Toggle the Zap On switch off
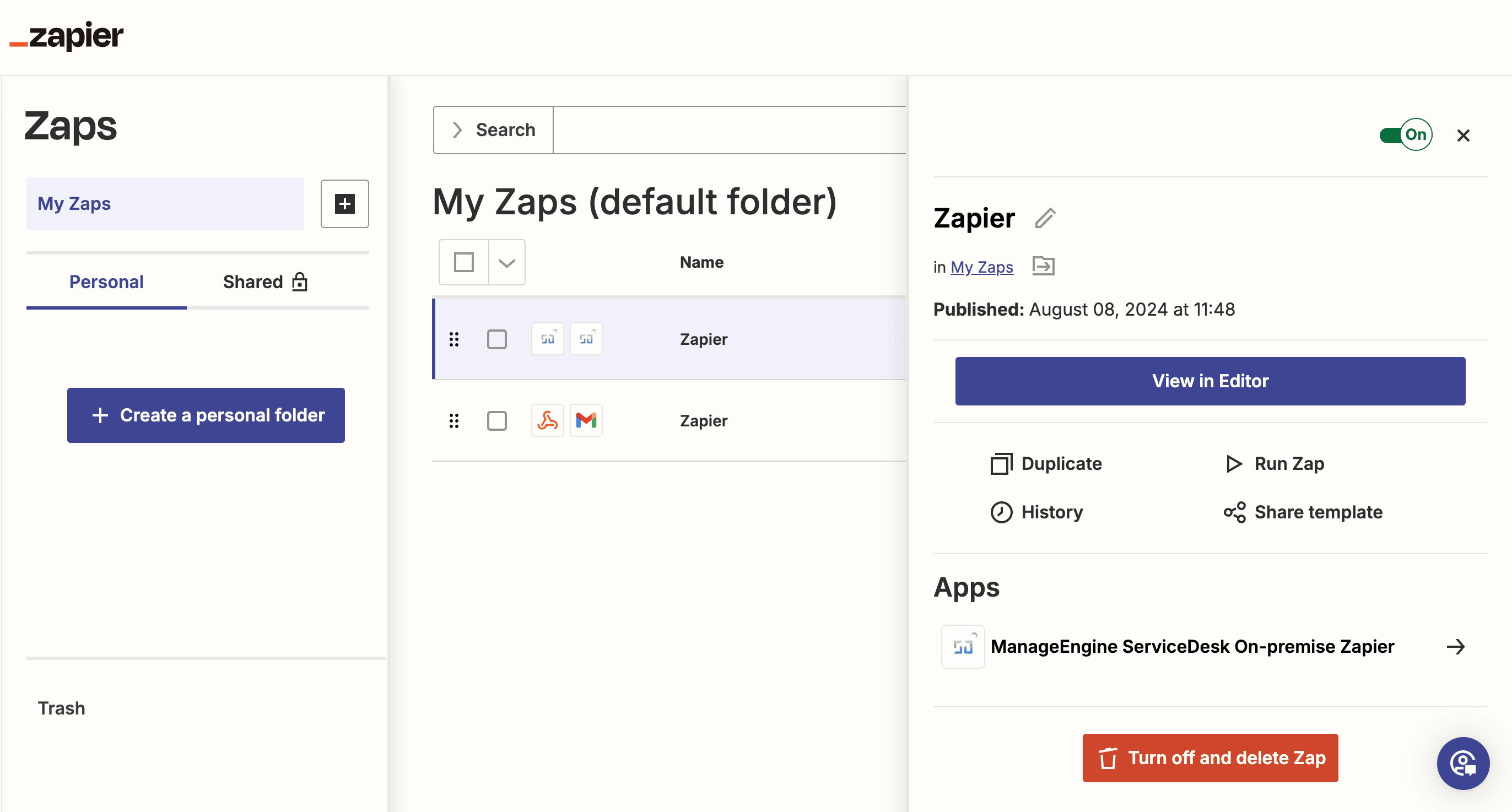 (x=1406, y=135)
